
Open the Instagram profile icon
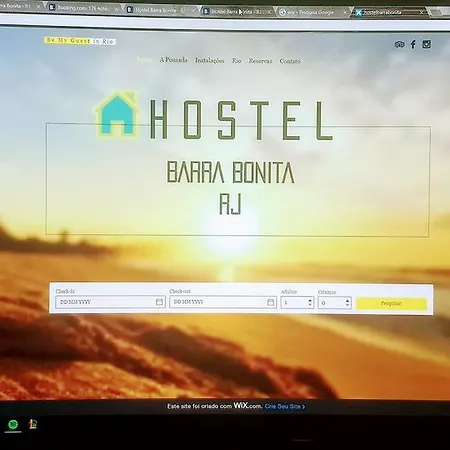[427, 44]
